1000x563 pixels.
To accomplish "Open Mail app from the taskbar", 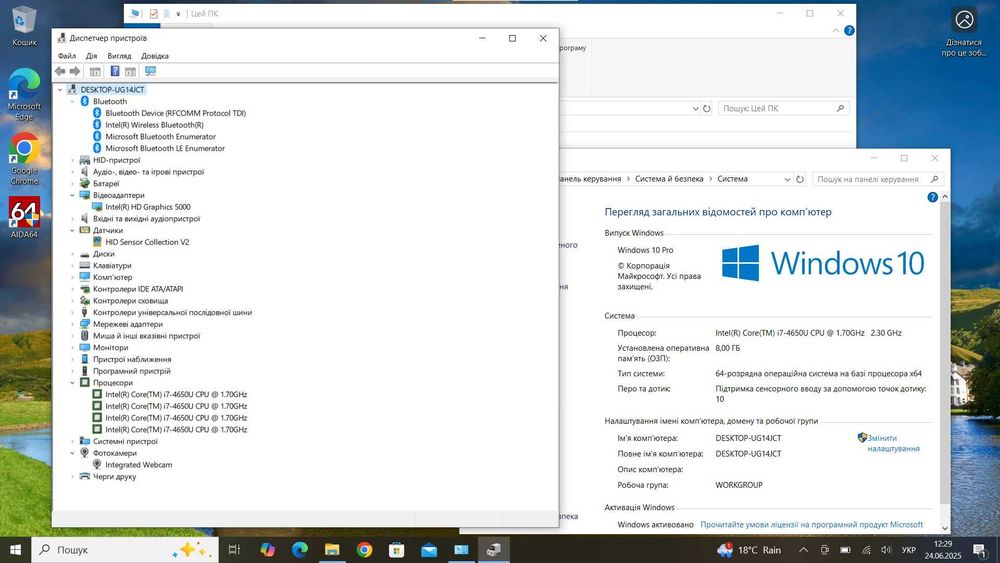I will tap(429, 550).
